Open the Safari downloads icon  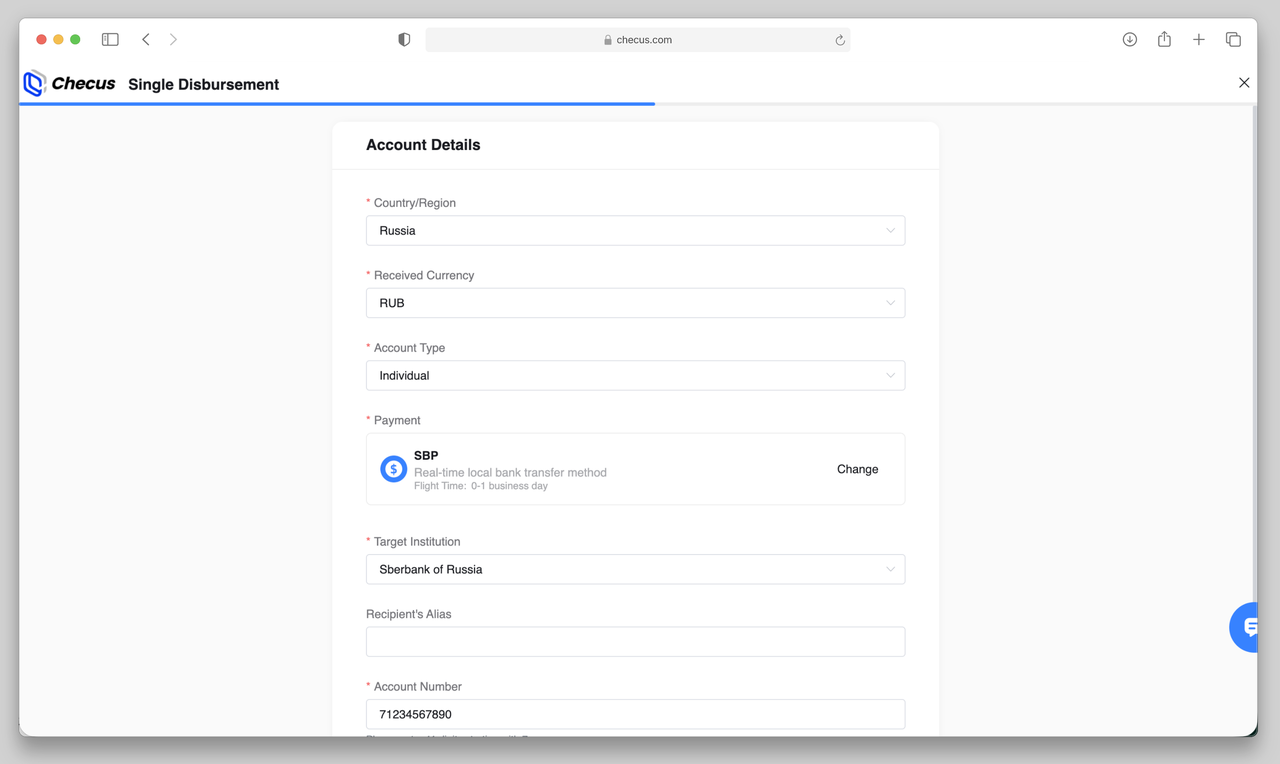point(1129,40)
